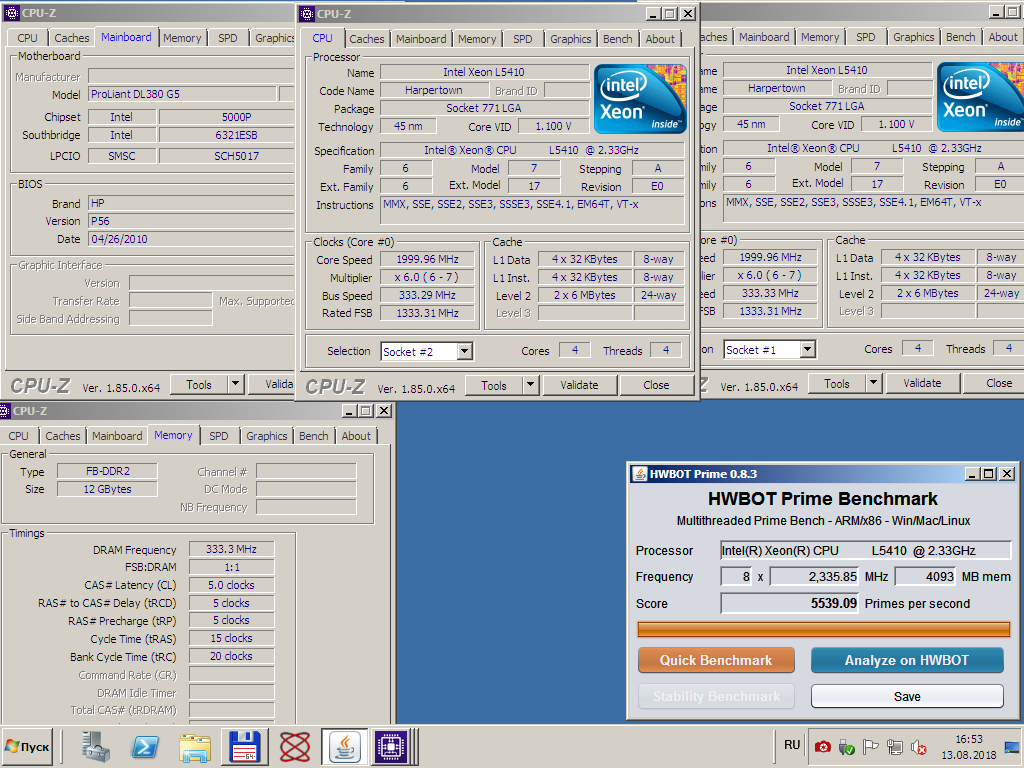Click the FB-DDR2 memory type value

pyautogui.click(x=108, y=471)
